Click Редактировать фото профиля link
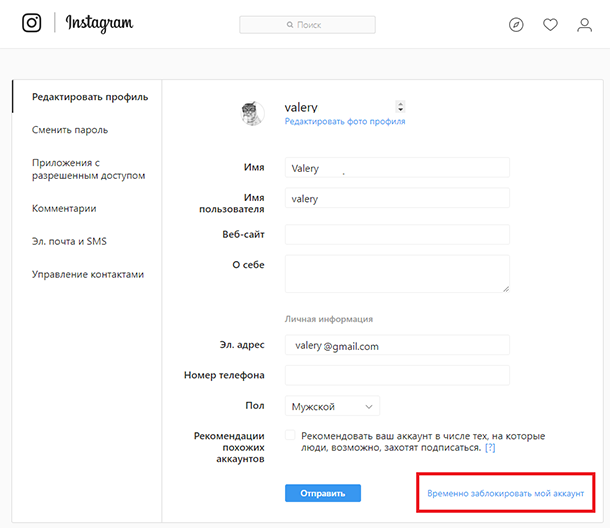 point(345,121)
